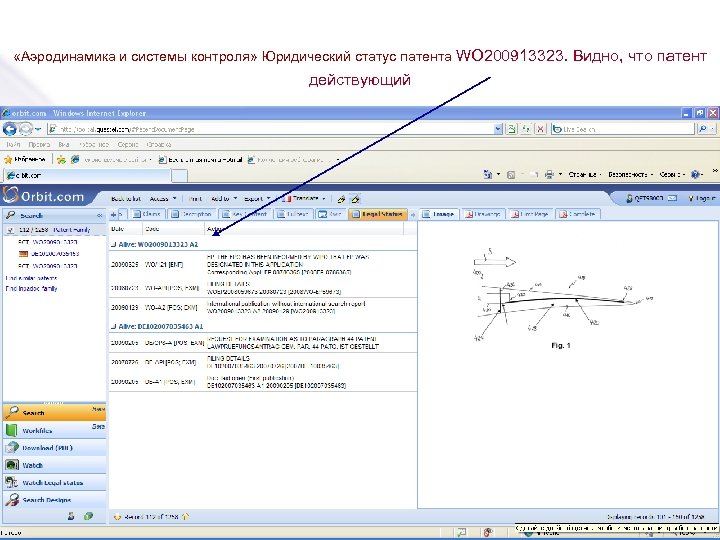720x540 pixels.
Task: Open the Add to dropdown menu
Action: click(x=224, y=199)
